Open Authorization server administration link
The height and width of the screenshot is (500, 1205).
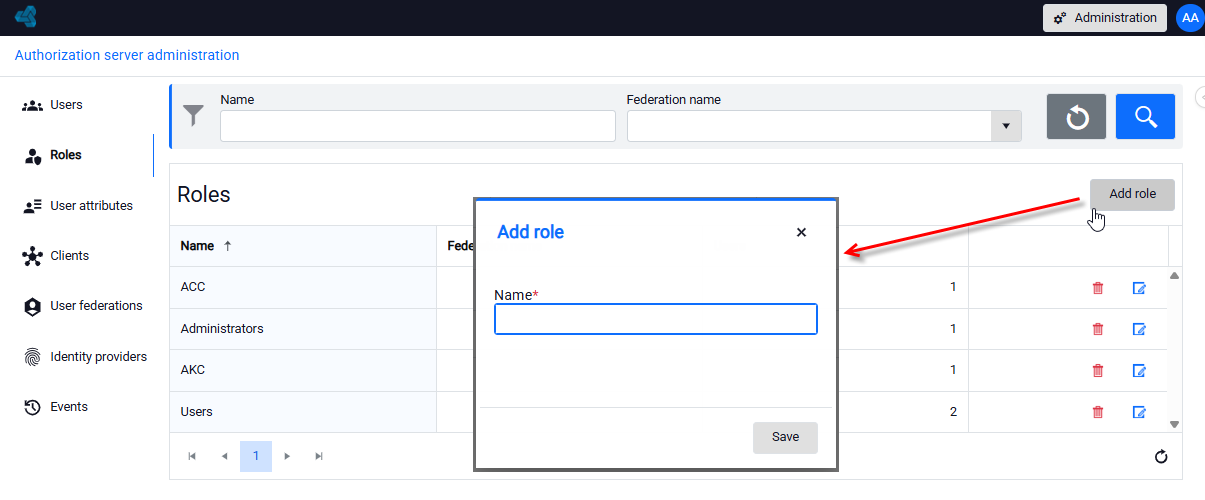coord(127,56)
